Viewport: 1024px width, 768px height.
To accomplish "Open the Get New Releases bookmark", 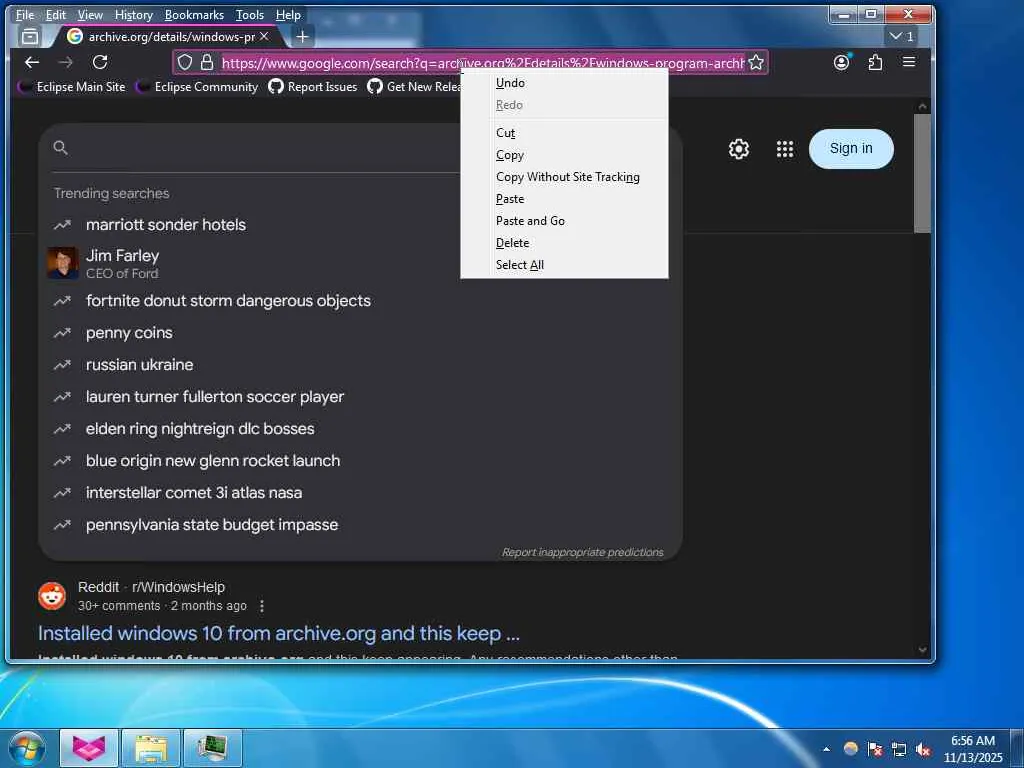I will click(x=414, y=86).
